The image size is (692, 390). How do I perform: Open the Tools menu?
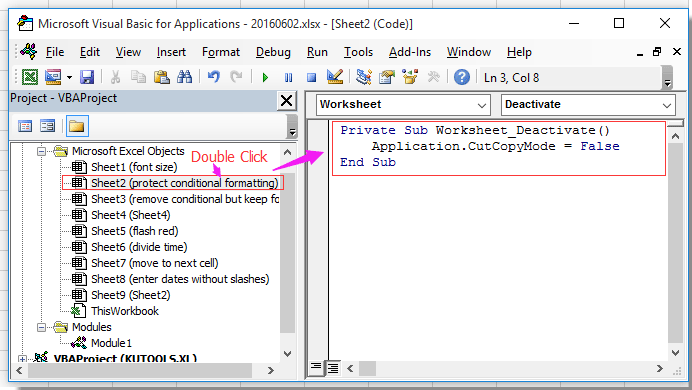pyautogui.click(x=358, y=52)
